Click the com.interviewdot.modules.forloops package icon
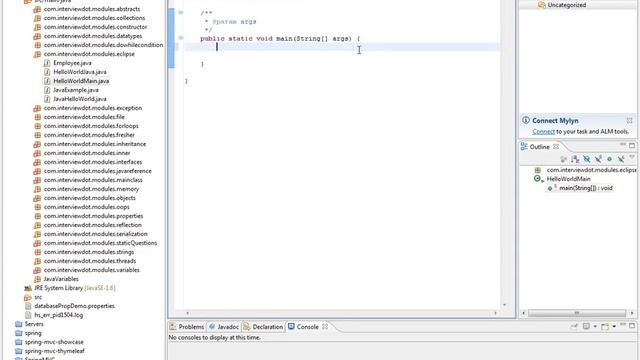The height and width of the screenshot is (360, 640). click(37, 126)
